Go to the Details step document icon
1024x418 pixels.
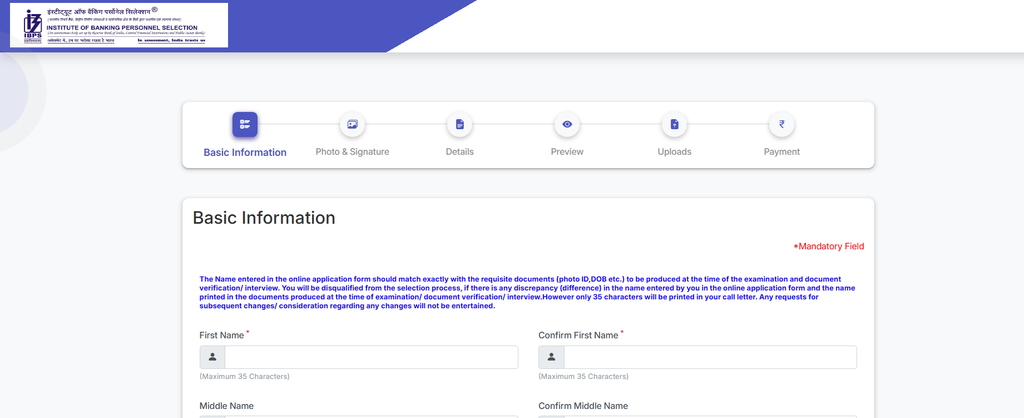point(460,125)
